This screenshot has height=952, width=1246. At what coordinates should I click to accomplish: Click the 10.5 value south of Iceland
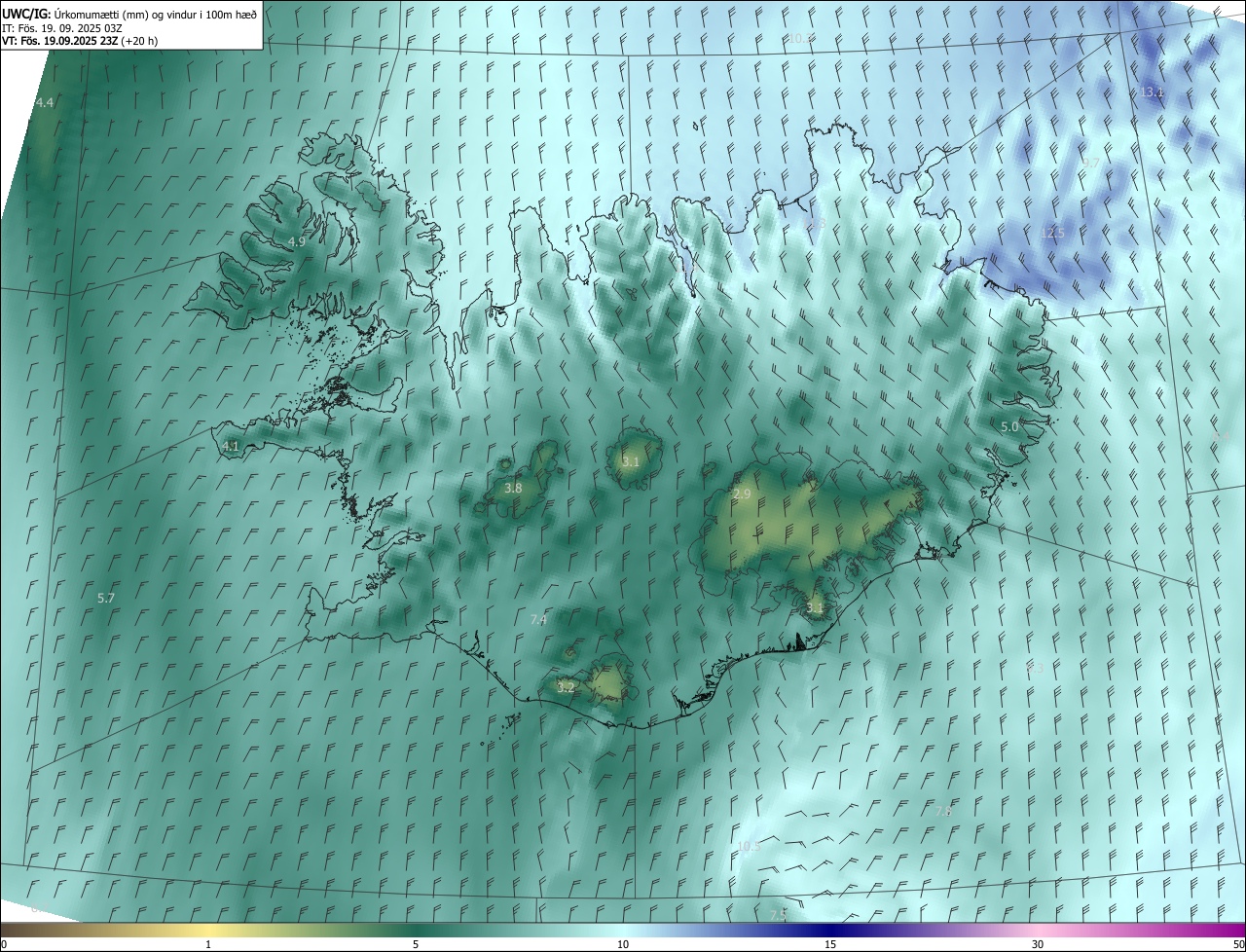pyautogui.click(x=749, y=846)
